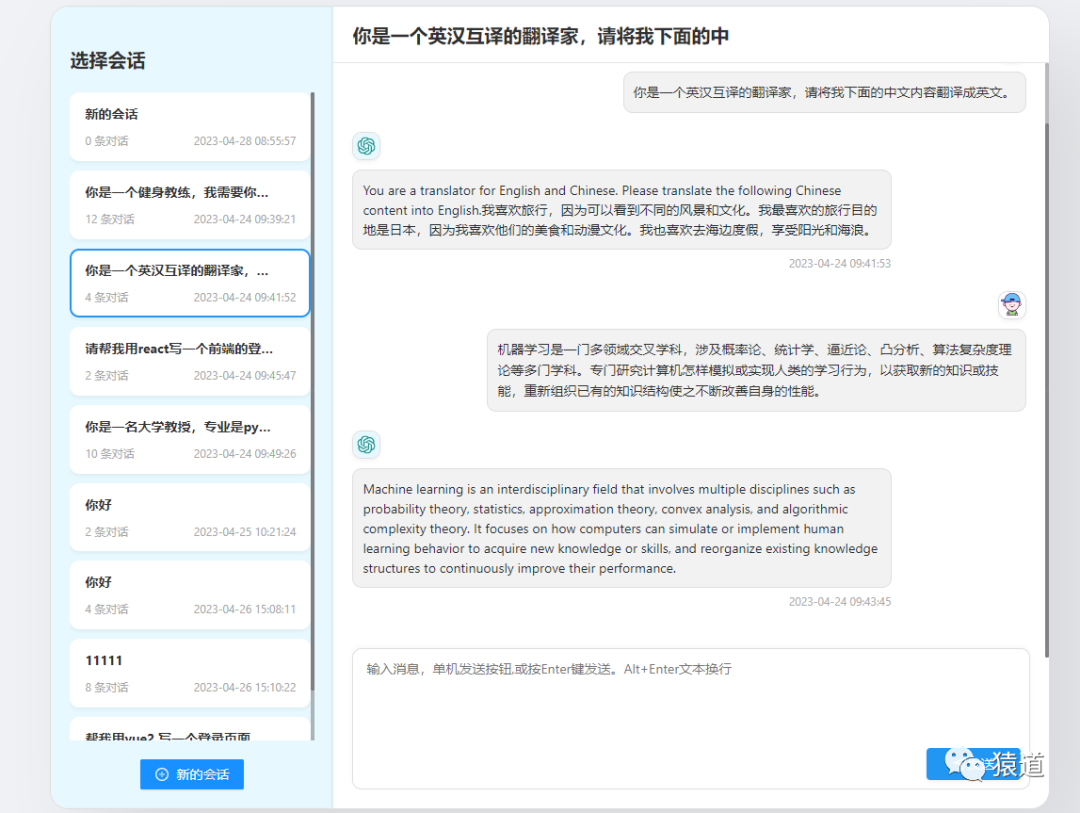Open the 新的会话 conversation with 0 messages
1080x813 pixels.
pos(190,126)
